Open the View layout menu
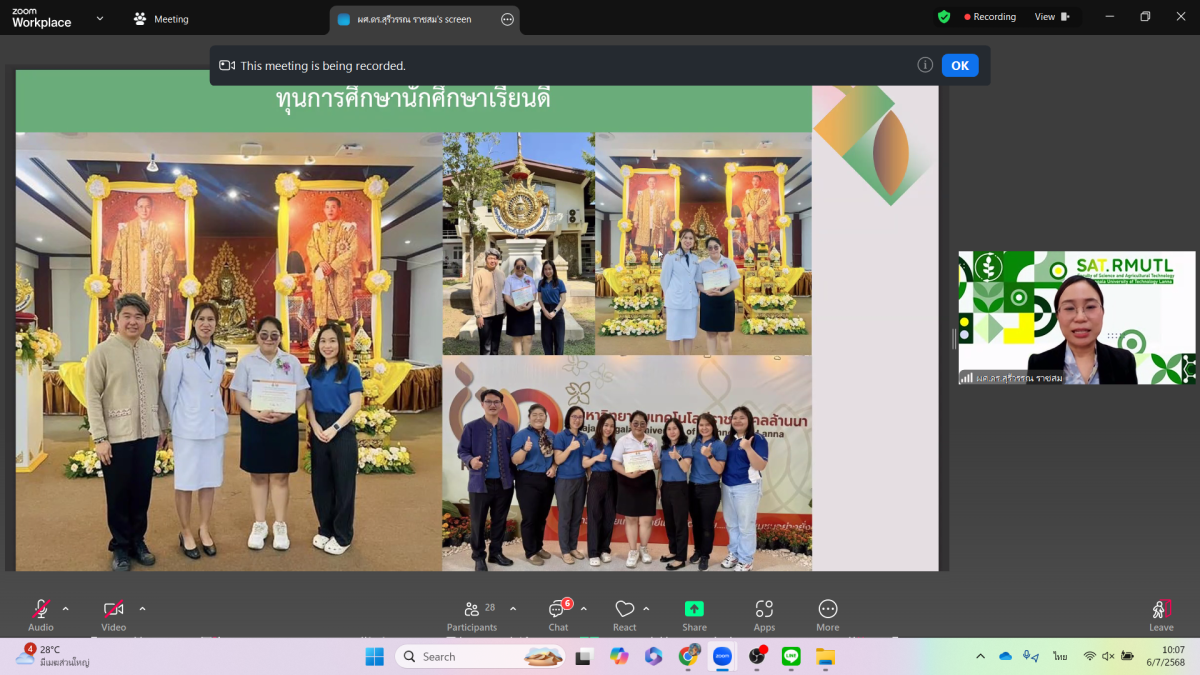This screenshot has width=1200, height=675. tap(1052, 17)
